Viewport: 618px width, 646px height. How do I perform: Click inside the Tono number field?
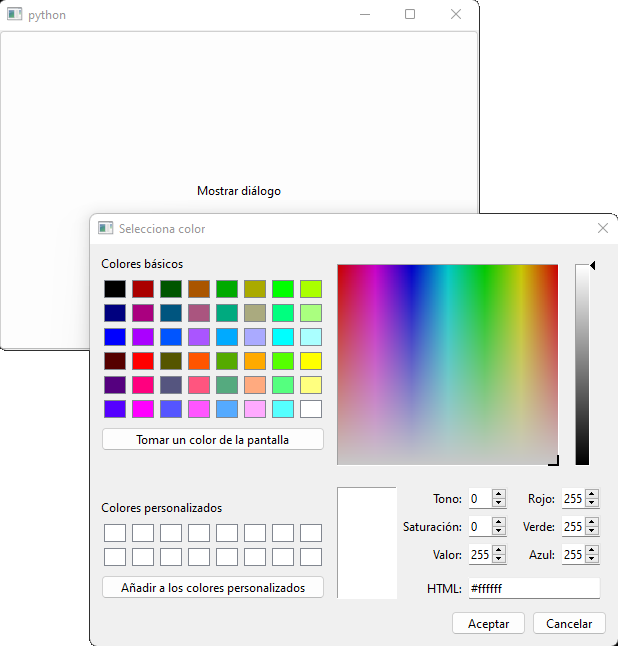(x=480, y=499)
